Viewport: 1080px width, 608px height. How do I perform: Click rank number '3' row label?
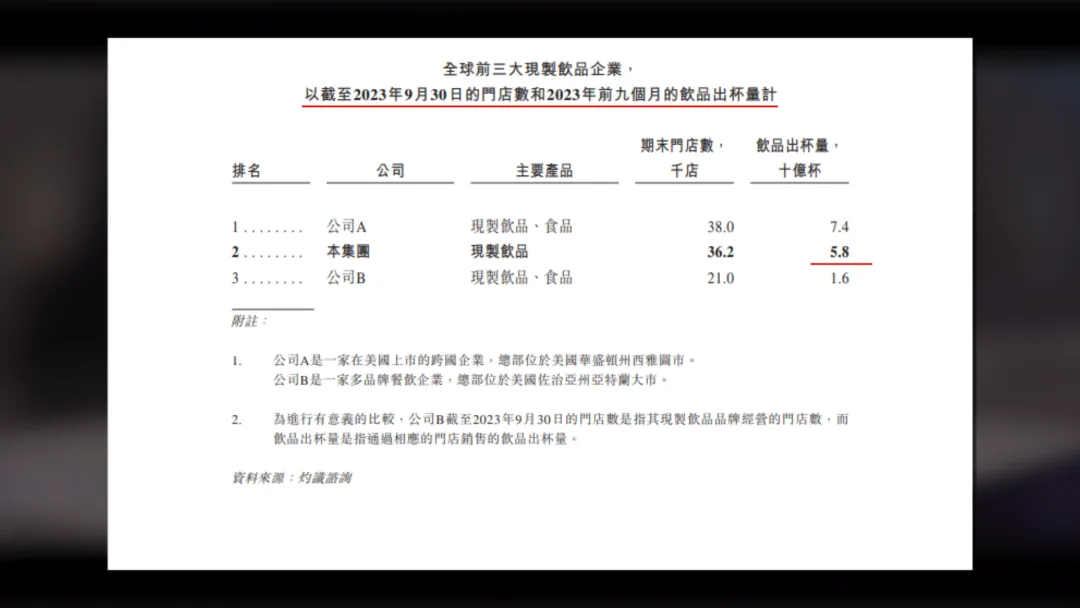pyautogui.click(x=235, y=278)
